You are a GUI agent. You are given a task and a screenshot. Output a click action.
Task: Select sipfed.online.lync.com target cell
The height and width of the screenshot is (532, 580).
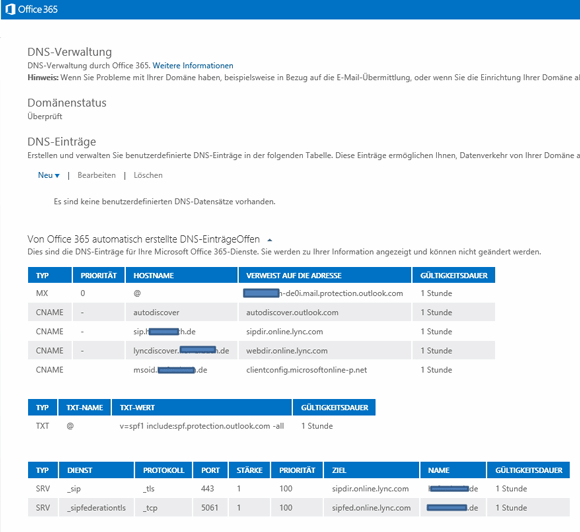click(371, 508)
